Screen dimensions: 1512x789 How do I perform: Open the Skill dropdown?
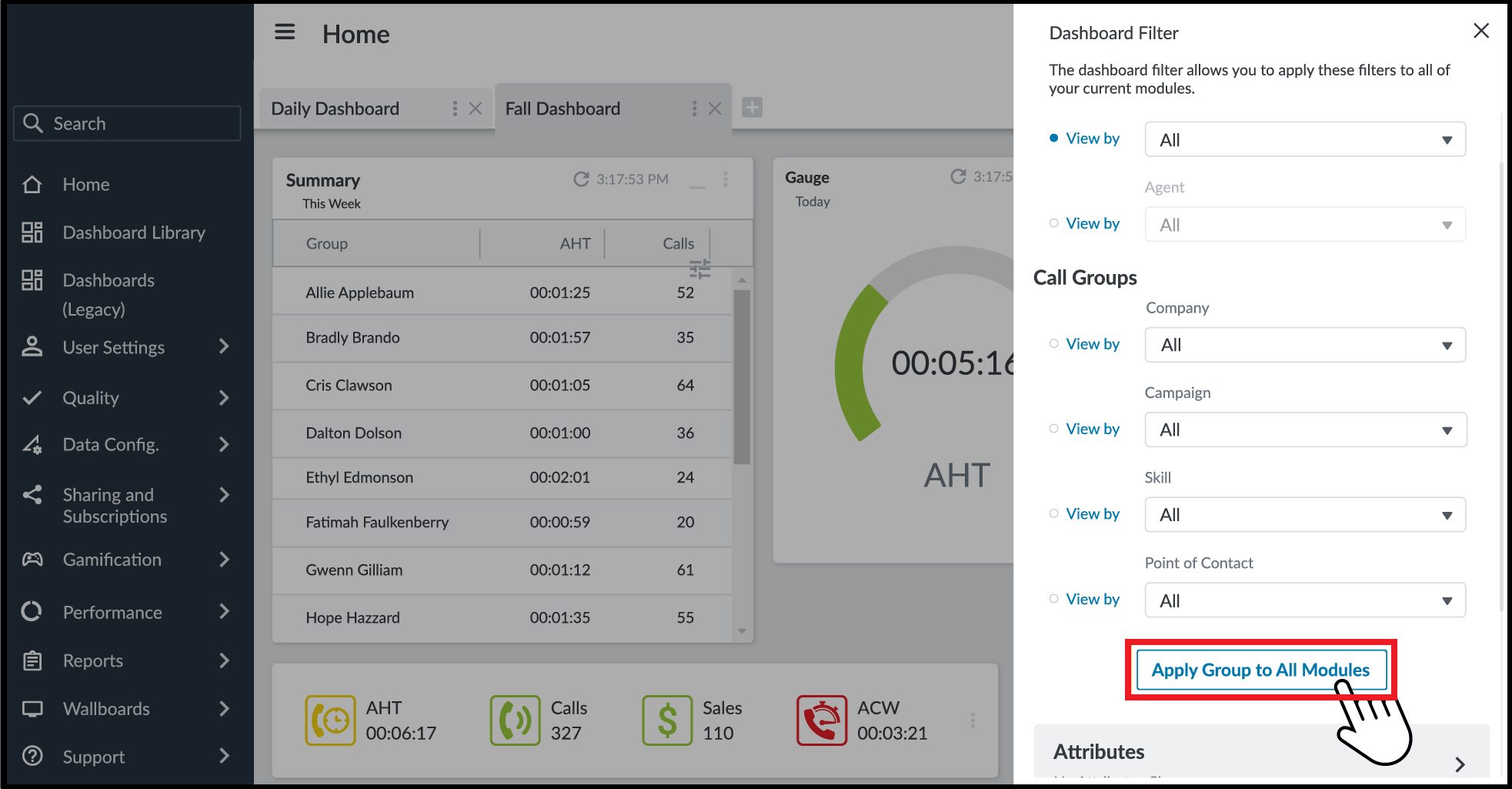(1305, 514)
